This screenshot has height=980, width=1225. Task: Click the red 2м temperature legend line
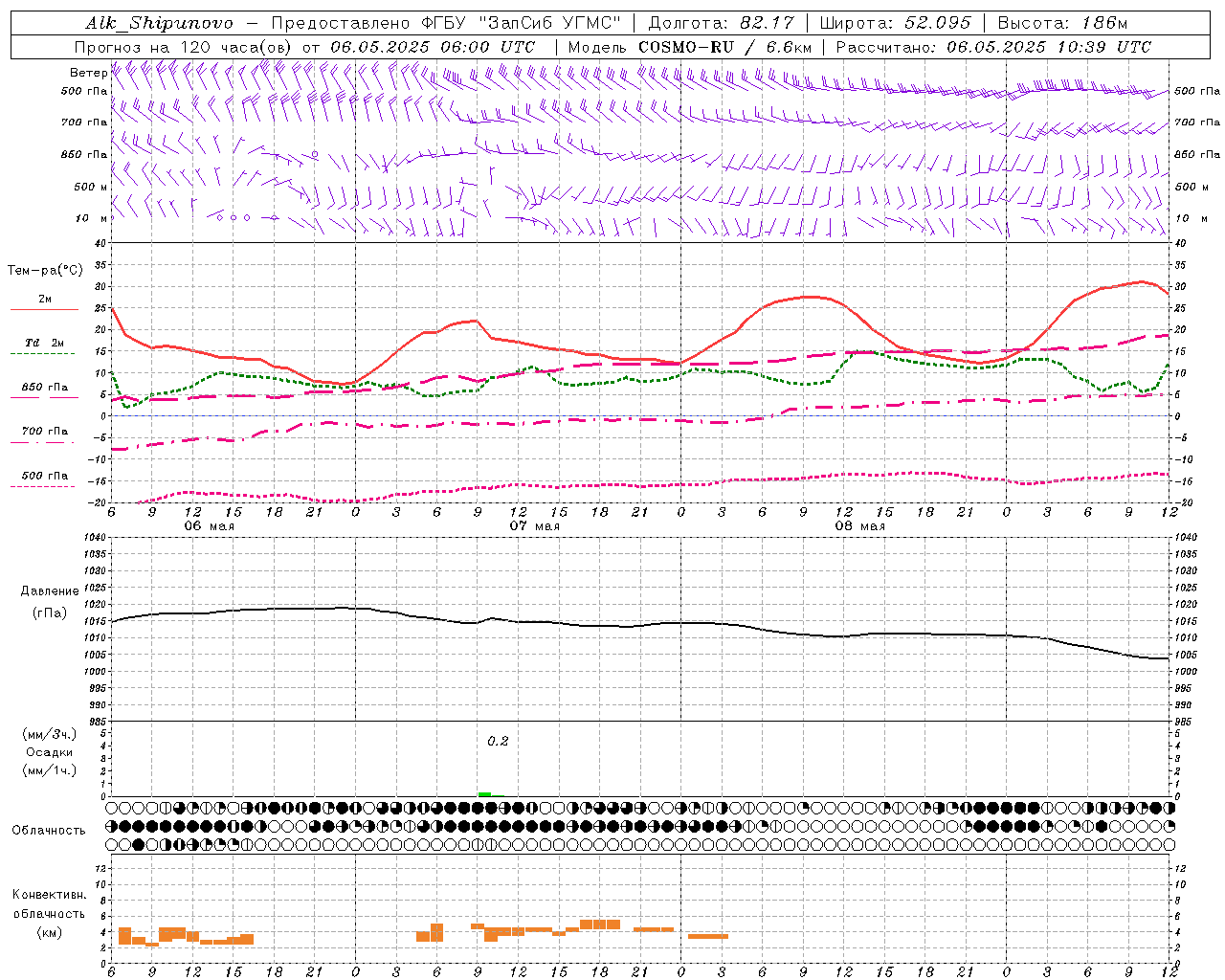[x=44, y=310]
